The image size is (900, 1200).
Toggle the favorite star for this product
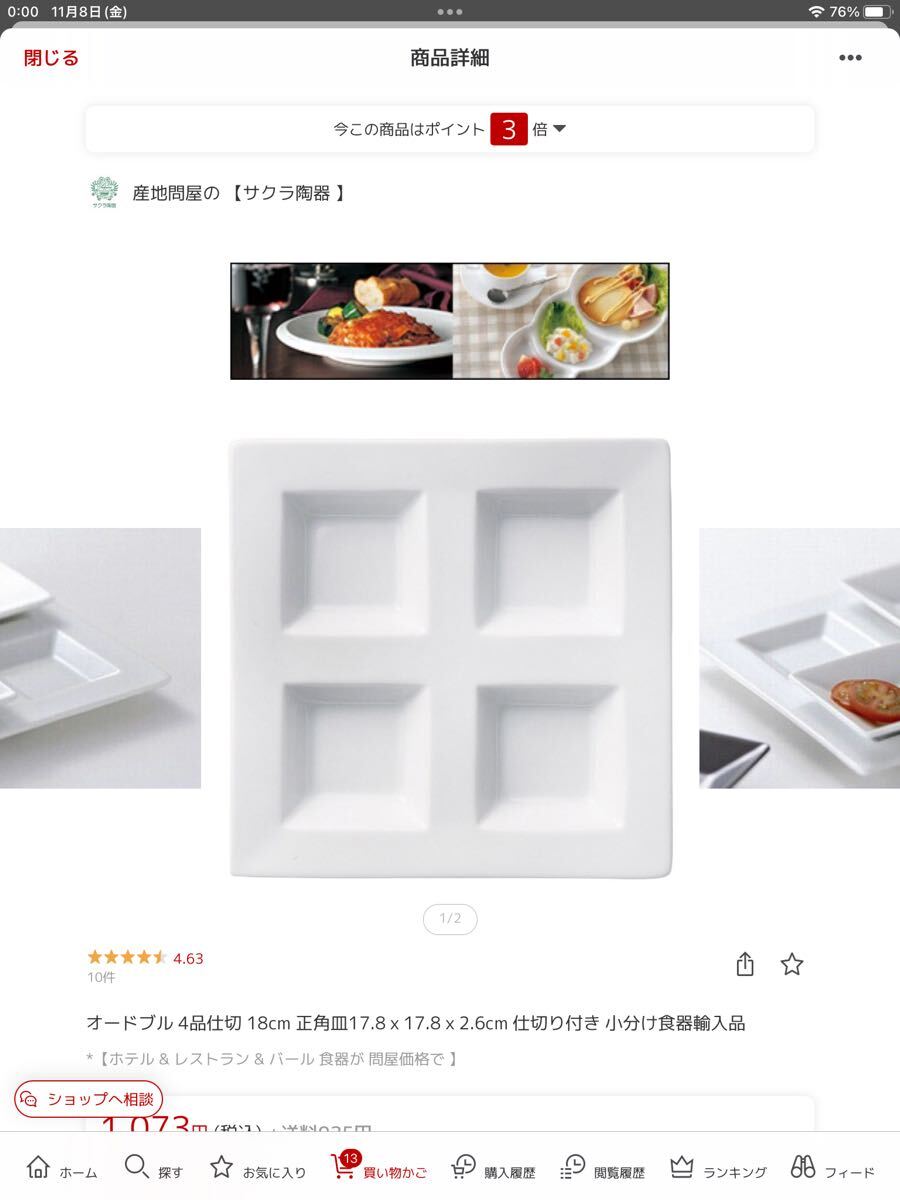[x=792, y=964]
